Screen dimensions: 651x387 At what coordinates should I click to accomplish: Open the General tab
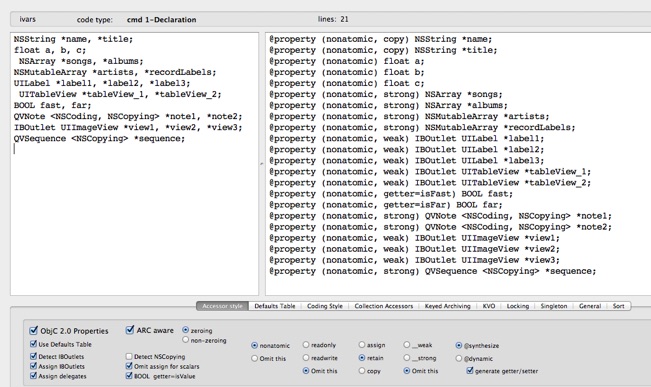[590, 306]
